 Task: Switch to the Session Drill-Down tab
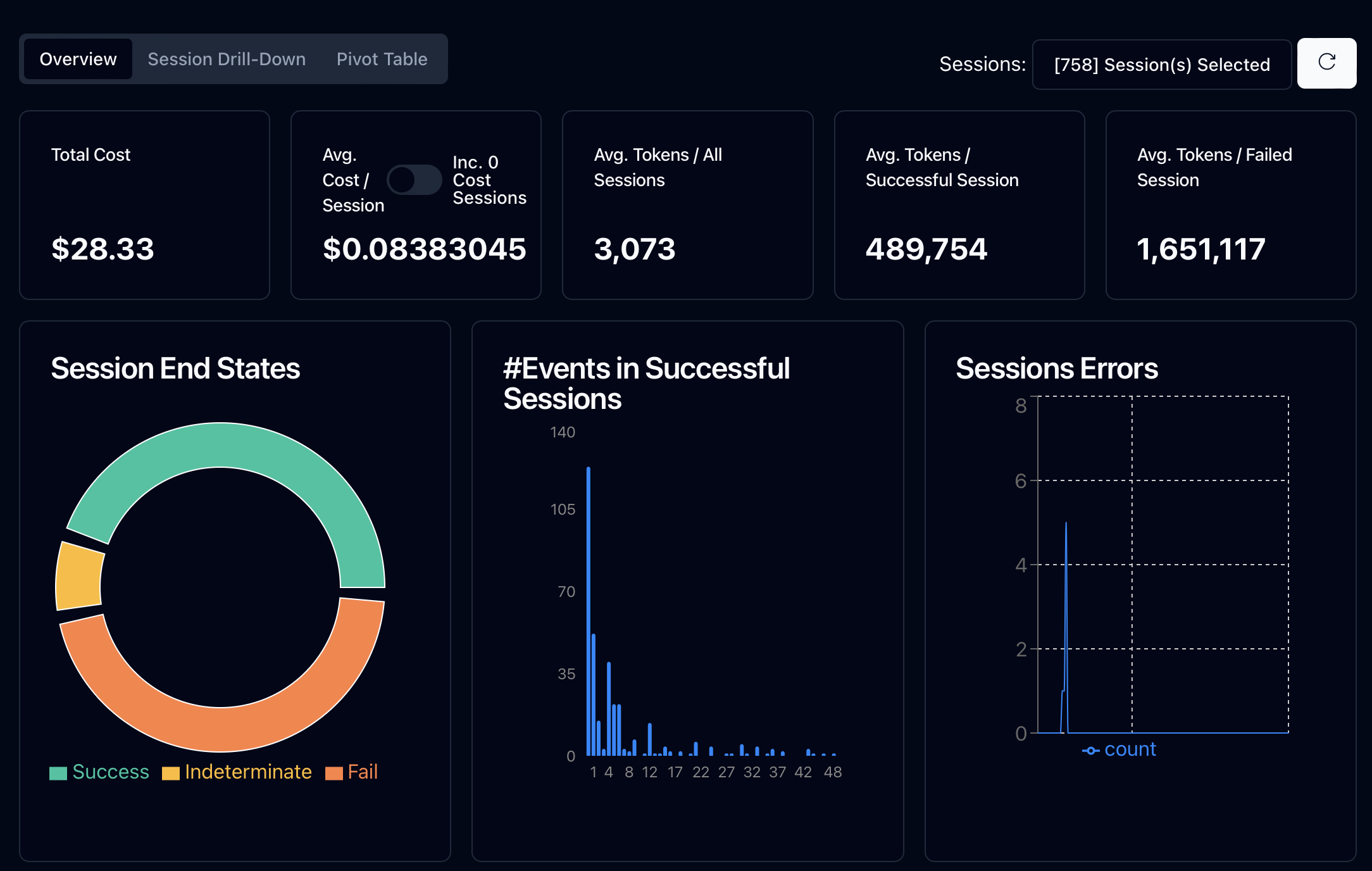click(x=227, y=59)
